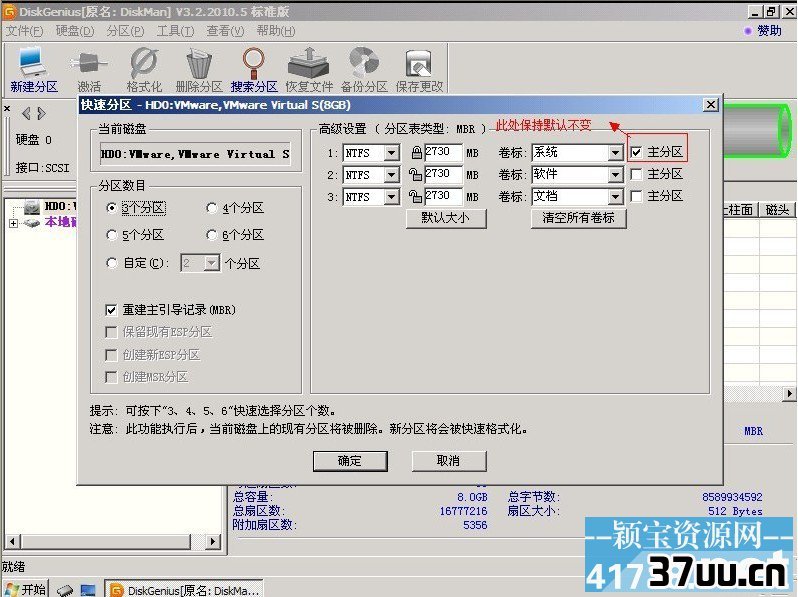Image resolution: width=798 pixels, height=597 pixels.
Task: Open the Tools (工具) menu
Action: tap(175, 31)
